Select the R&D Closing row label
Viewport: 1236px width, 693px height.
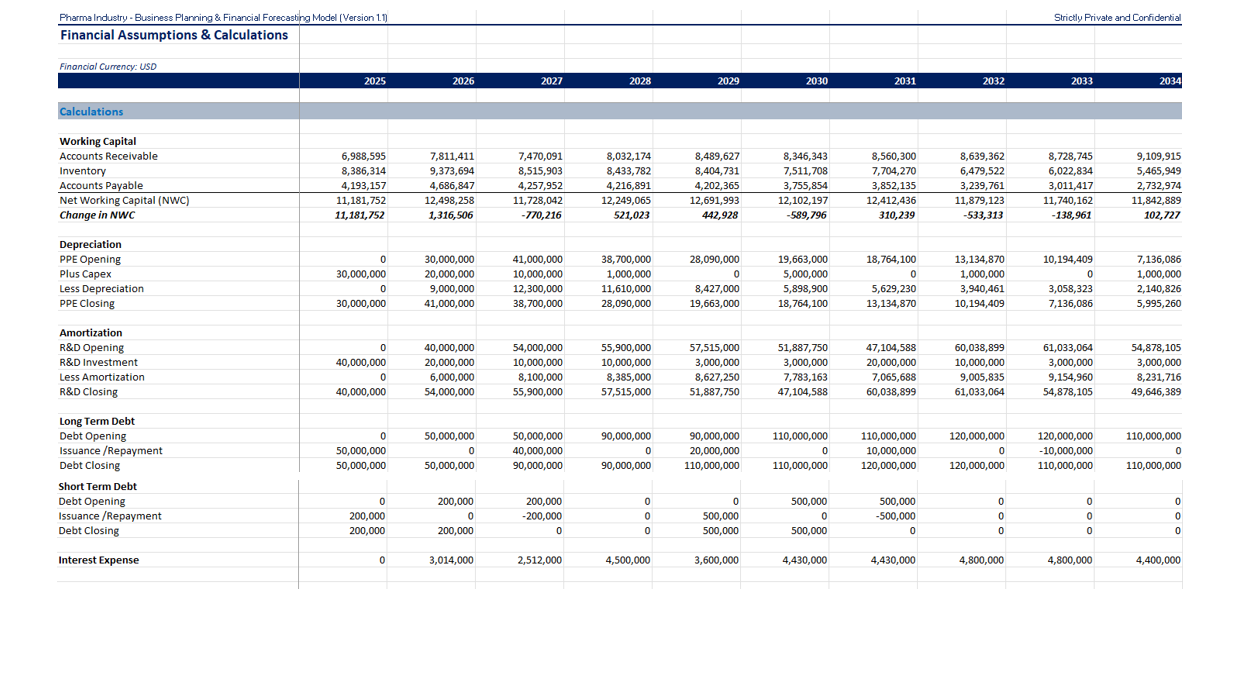88,392
